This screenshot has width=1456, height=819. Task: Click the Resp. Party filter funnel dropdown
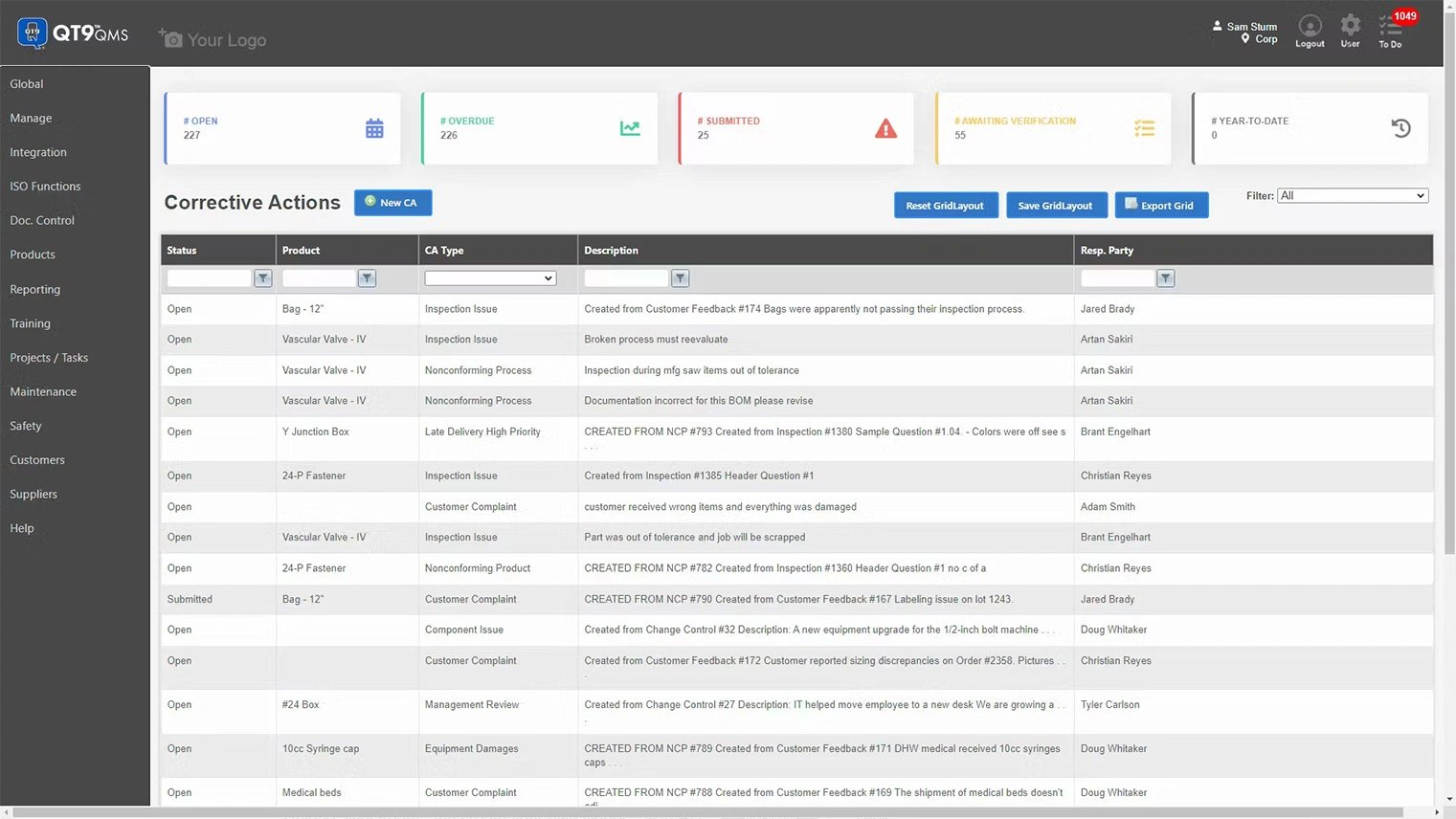pyautogui.click(x=1165, y=278)
